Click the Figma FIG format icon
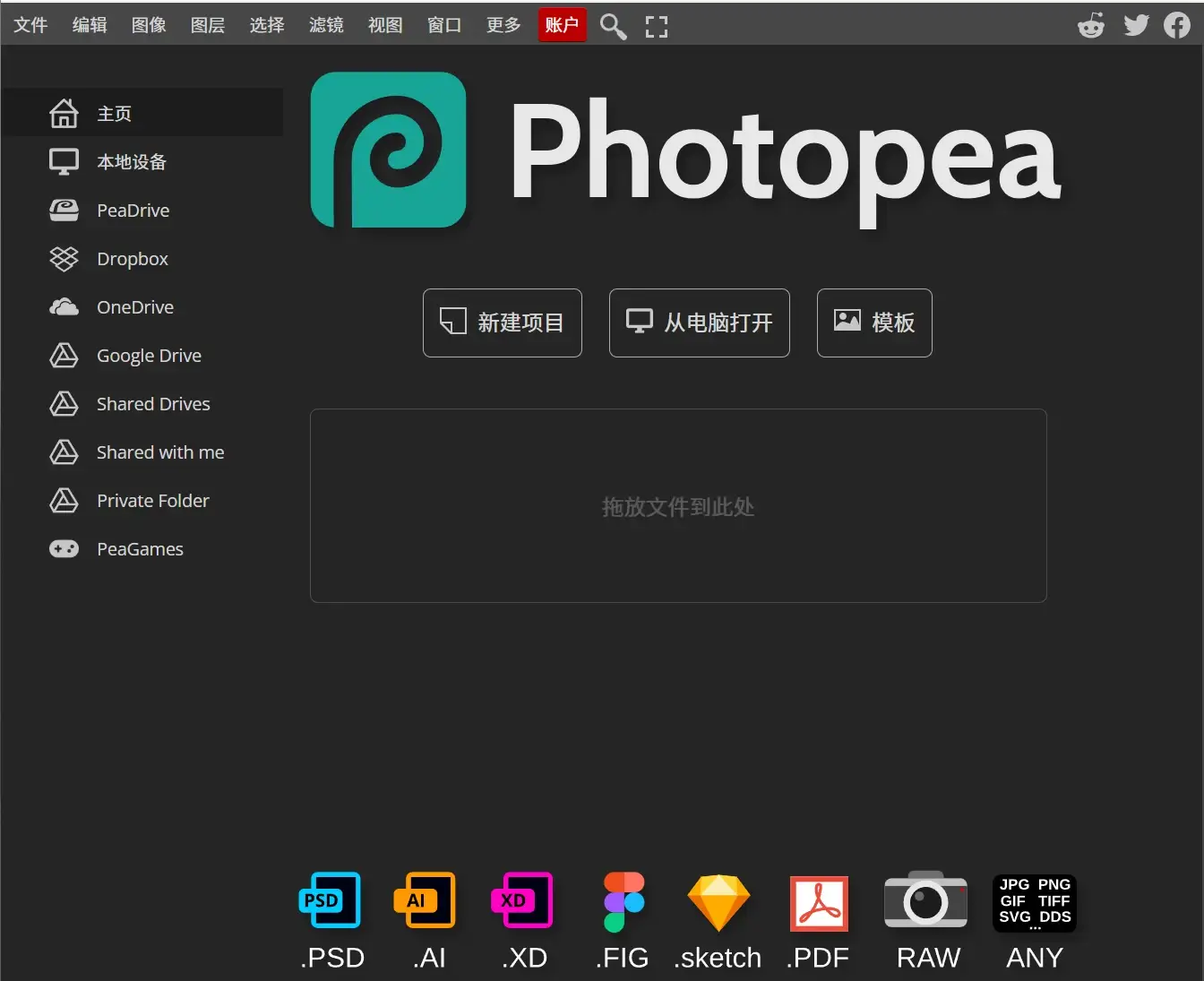The image size is (1204, 981). [x=623, y=902]
